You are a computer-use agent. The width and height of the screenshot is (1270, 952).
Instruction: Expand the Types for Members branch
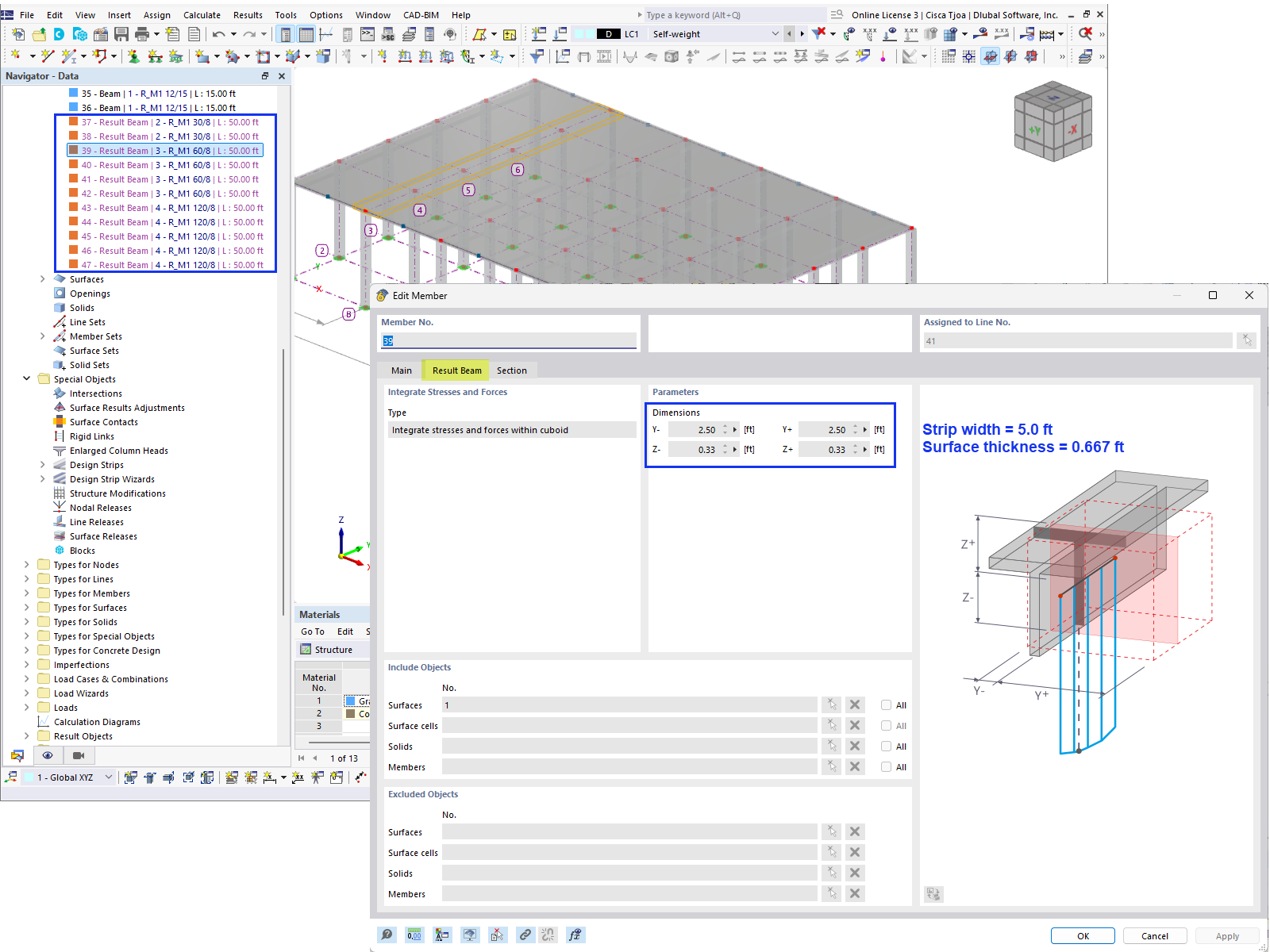[26, 593]
